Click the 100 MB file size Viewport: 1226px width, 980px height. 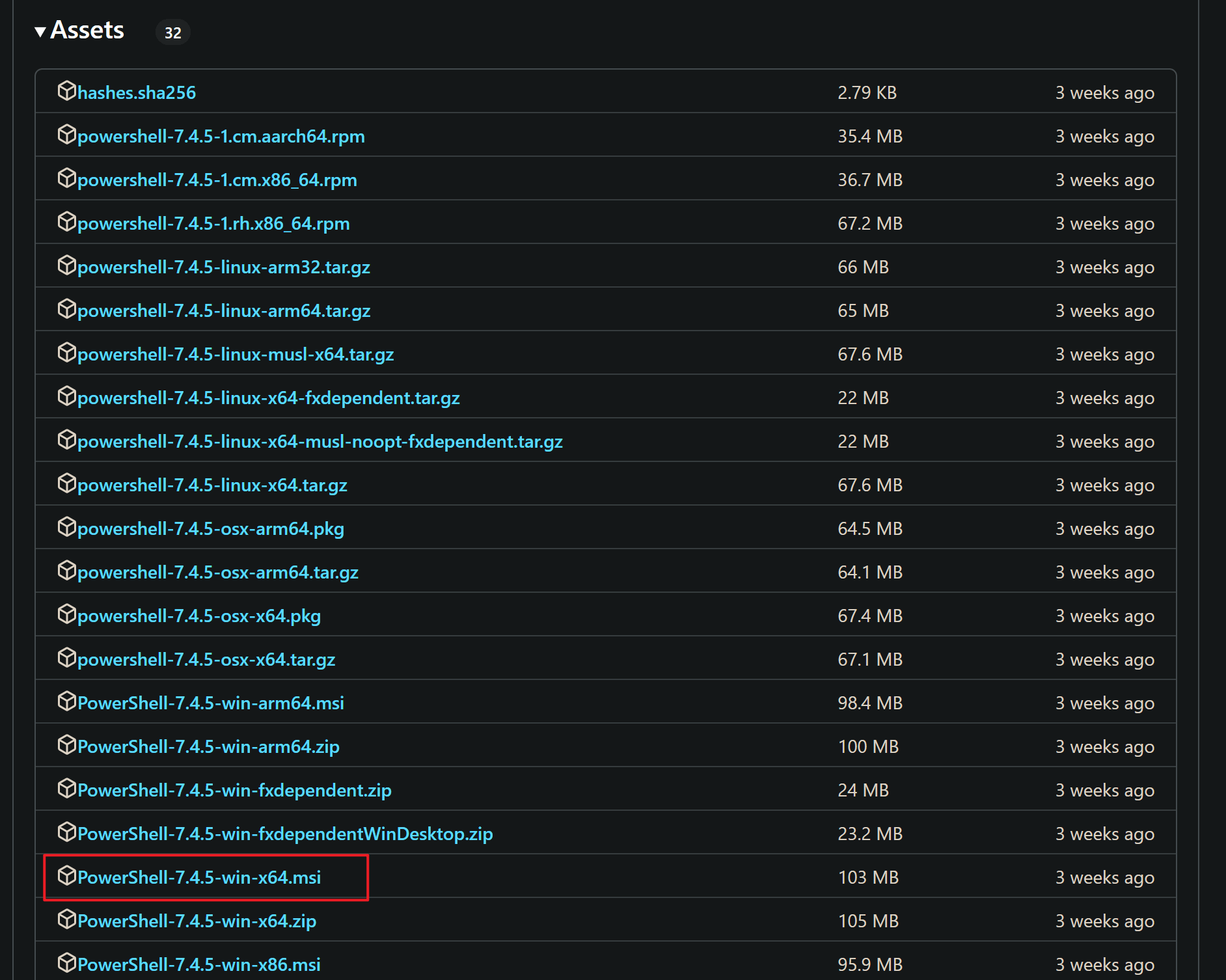click(x=868, y=746)
